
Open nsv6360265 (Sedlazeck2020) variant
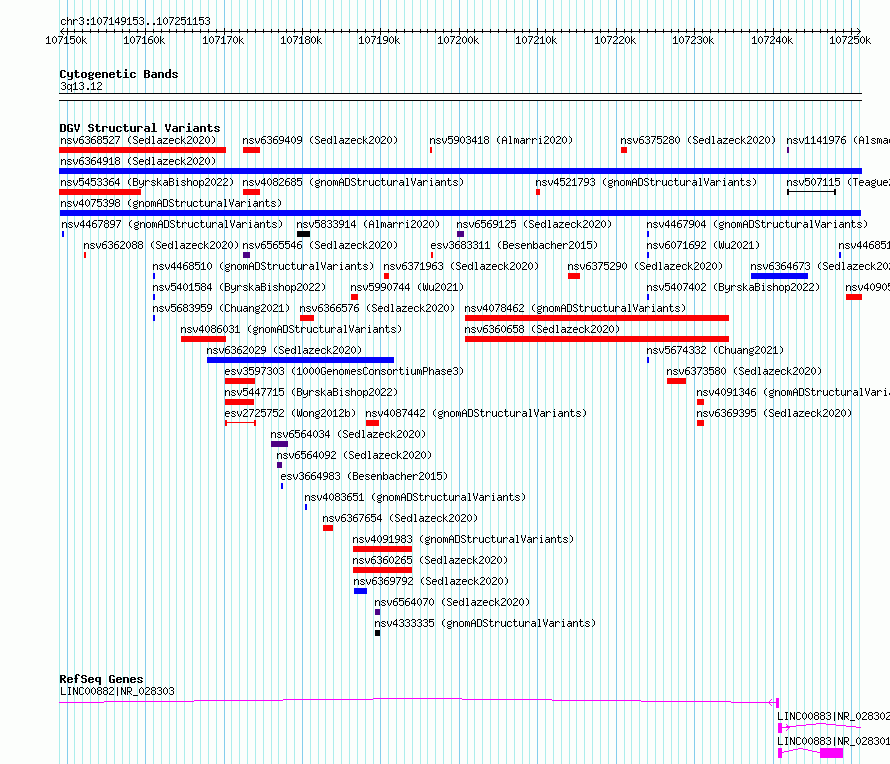click(430, 560)
